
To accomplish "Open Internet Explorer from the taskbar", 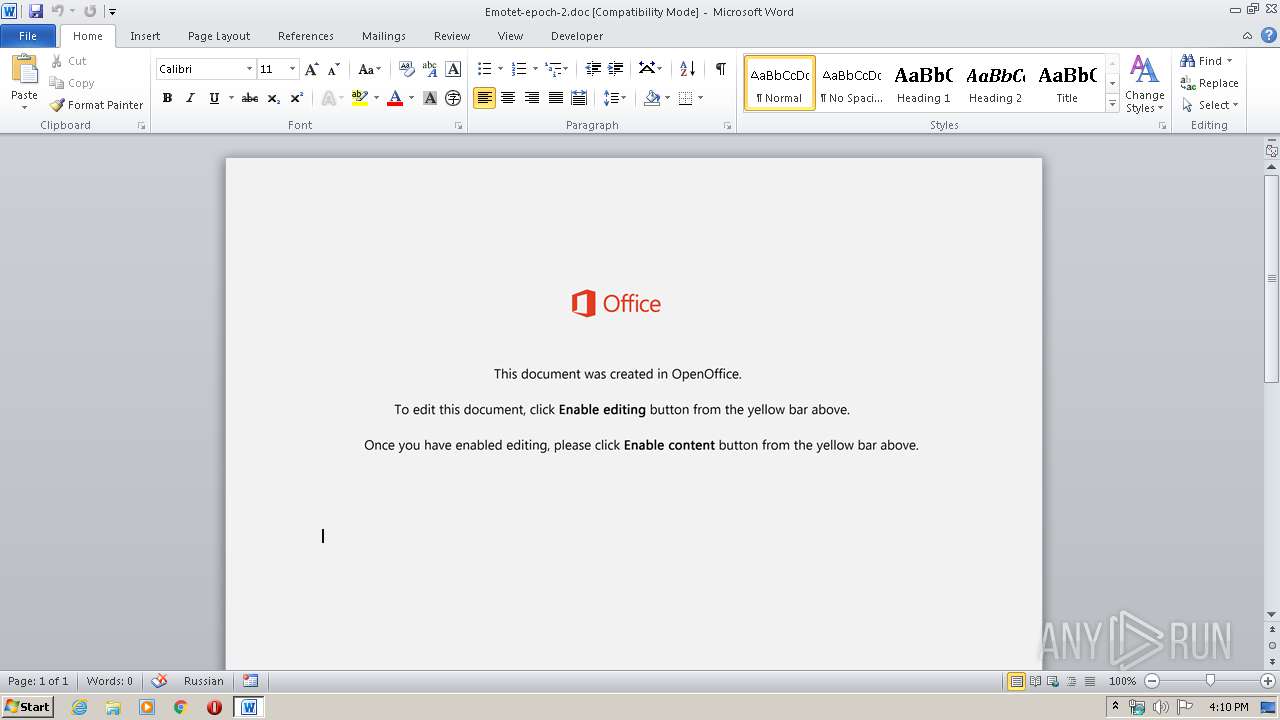I will tap(80, 707).
